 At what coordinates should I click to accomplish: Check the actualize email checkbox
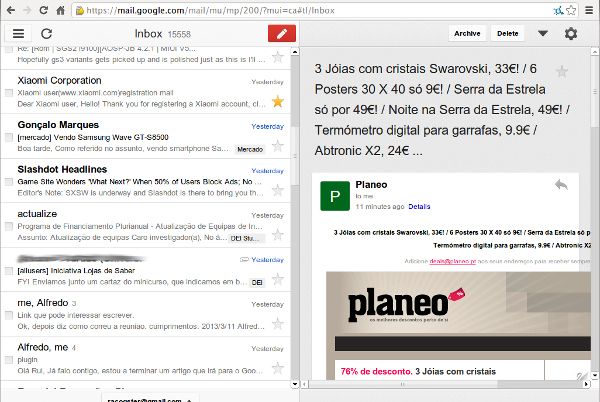pos(9,225)
